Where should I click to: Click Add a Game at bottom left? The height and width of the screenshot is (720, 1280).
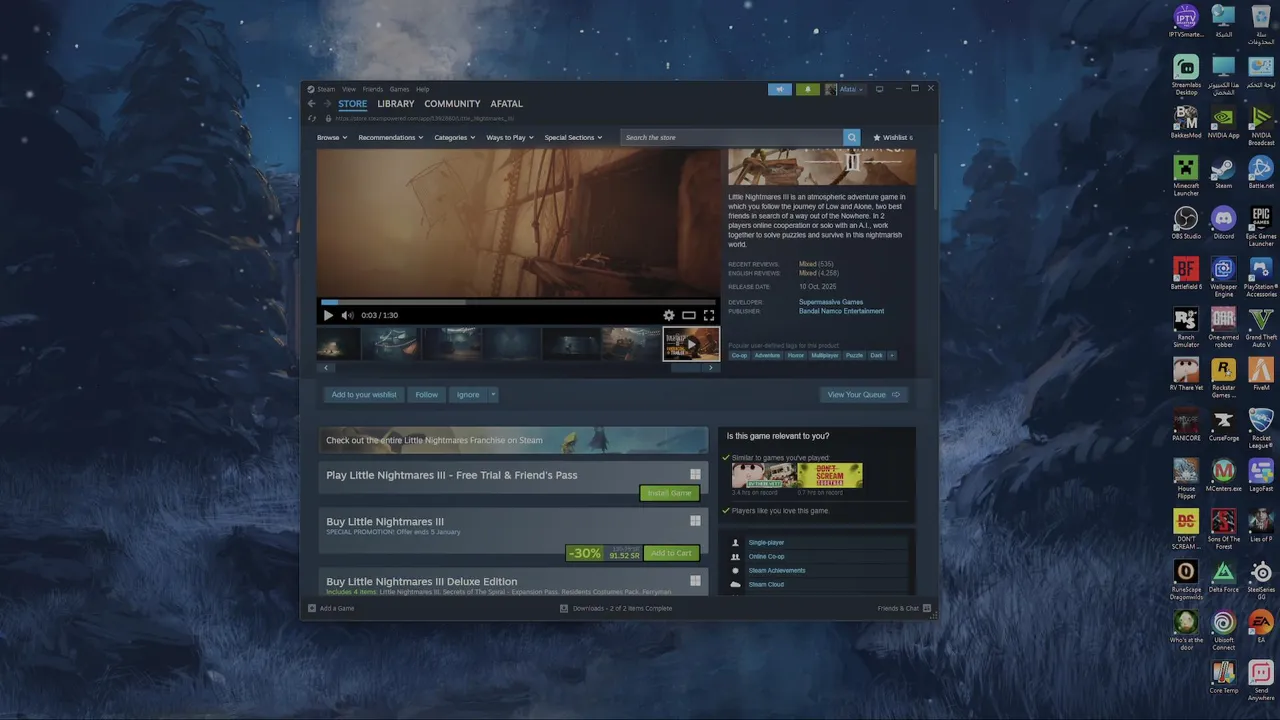coord(331,608)
